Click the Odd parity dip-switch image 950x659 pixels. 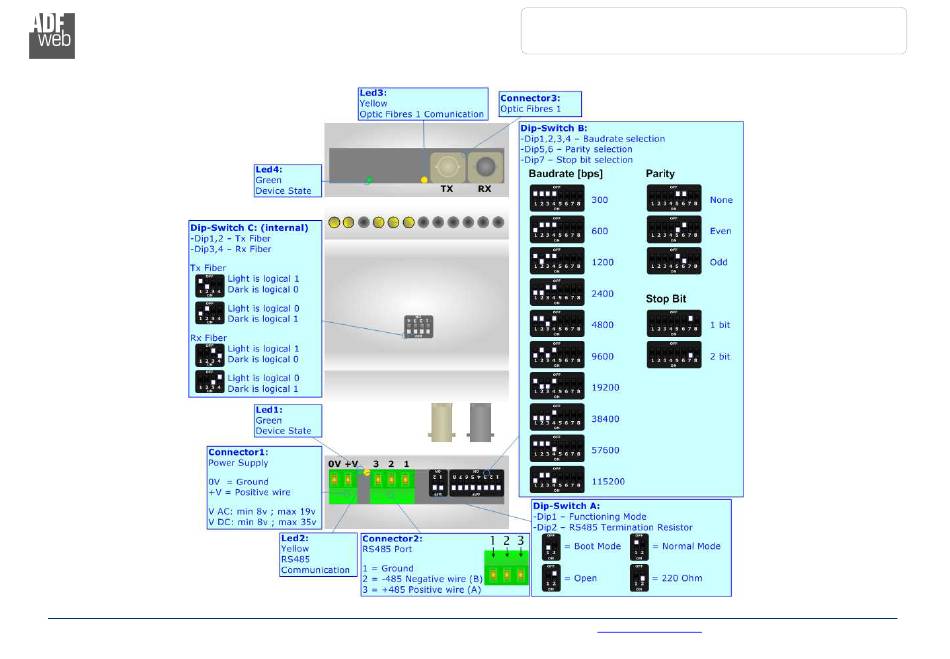[x=674, y=261]
